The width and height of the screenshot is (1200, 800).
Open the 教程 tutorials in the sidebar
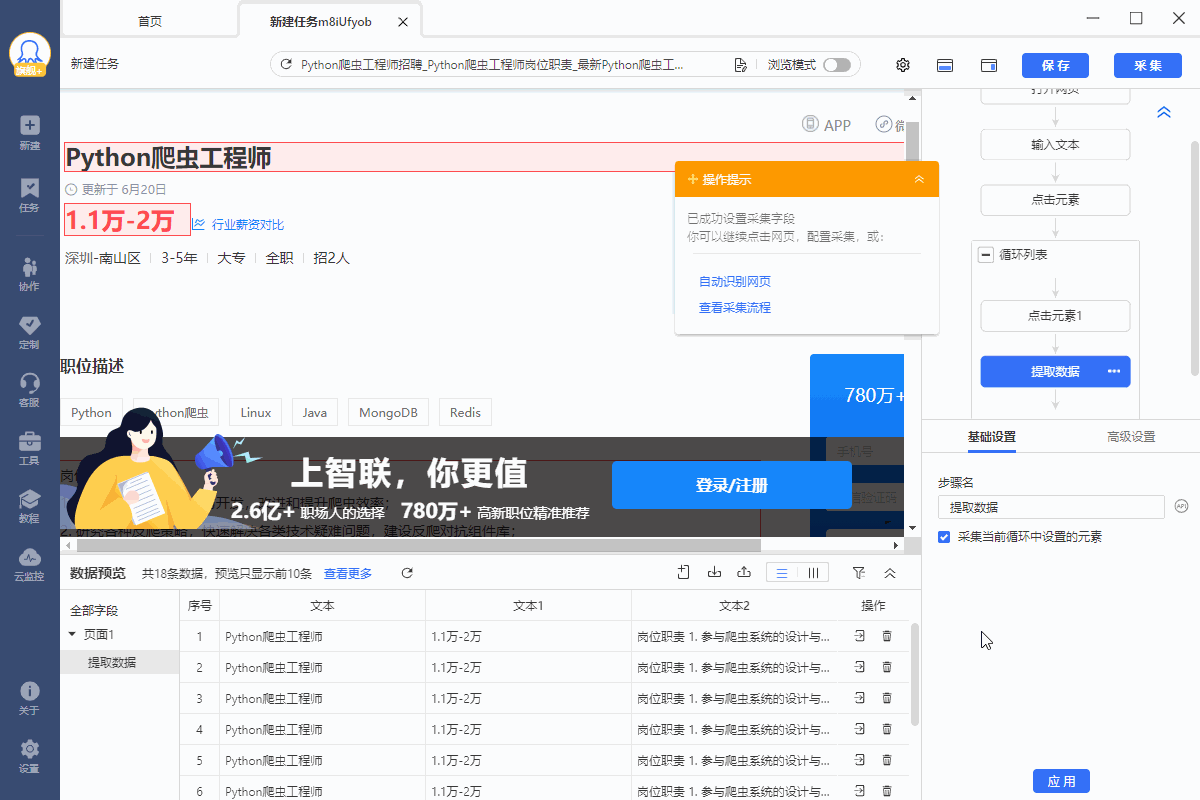pos(29,506)
